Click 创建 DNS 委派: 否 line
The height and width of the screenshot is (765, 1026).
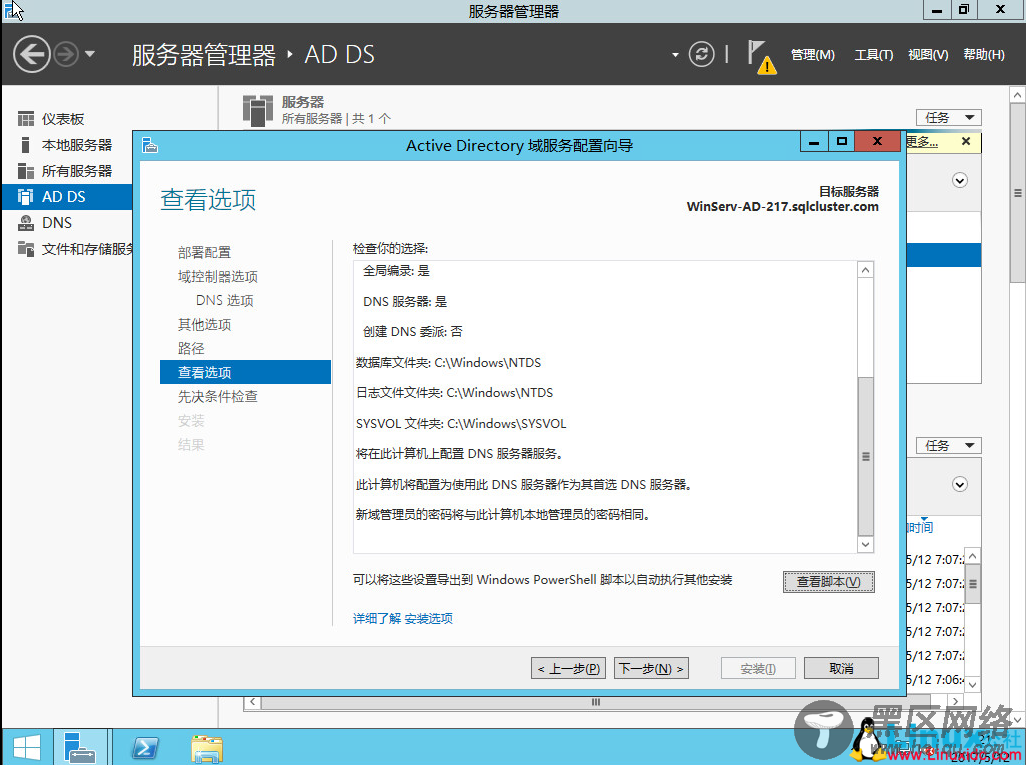click(x=412, y=332)
